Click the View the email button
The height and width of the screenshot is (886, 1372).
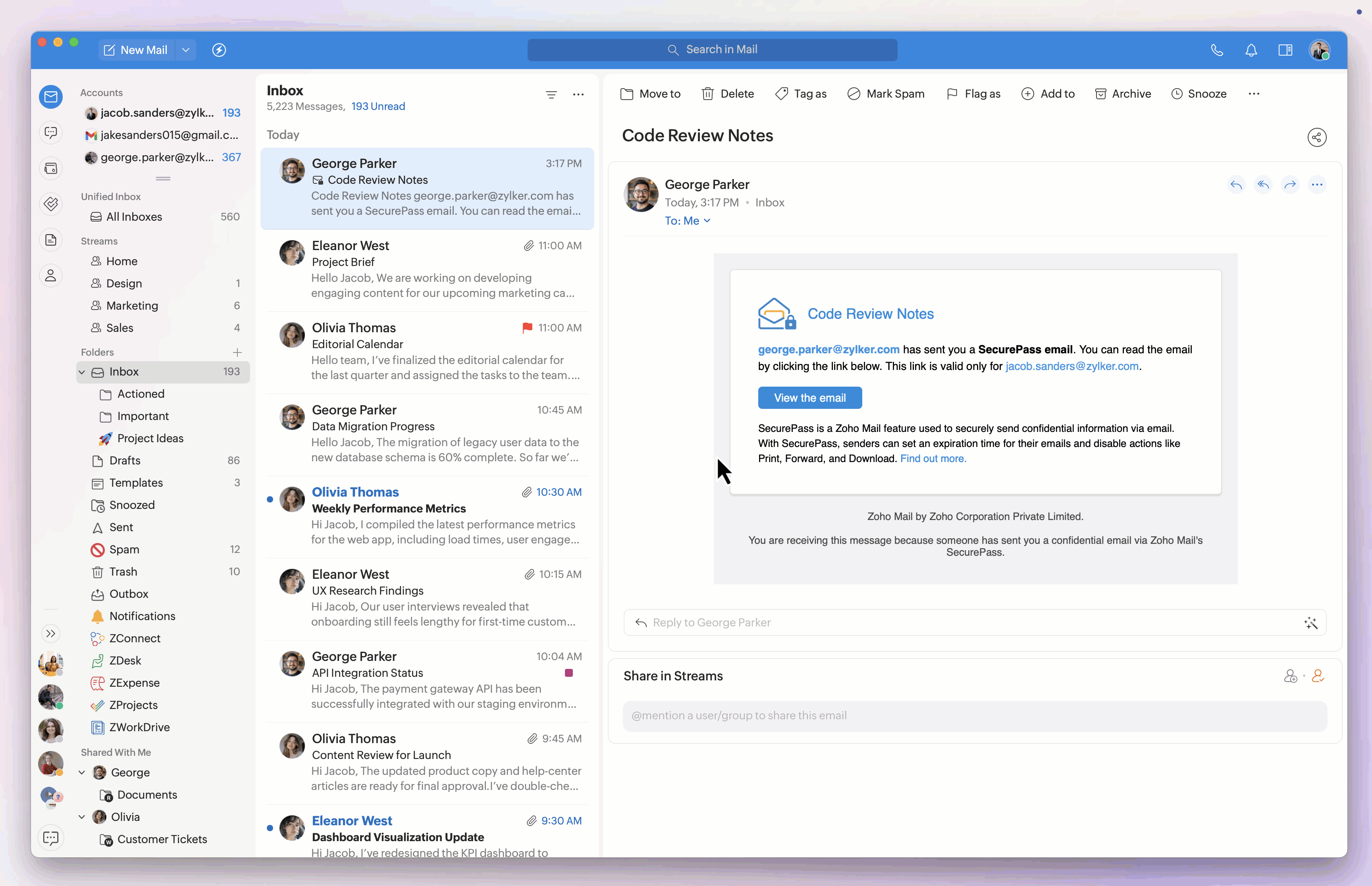click(809, 398)
